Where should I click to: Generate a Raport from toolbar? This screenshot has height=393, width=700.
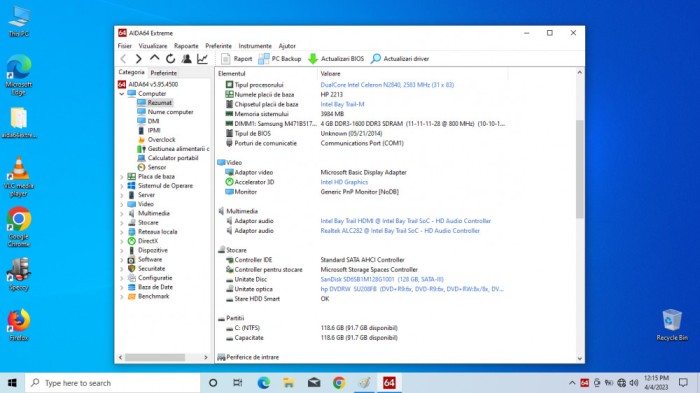pyautogui.click(x=237, y=59)
